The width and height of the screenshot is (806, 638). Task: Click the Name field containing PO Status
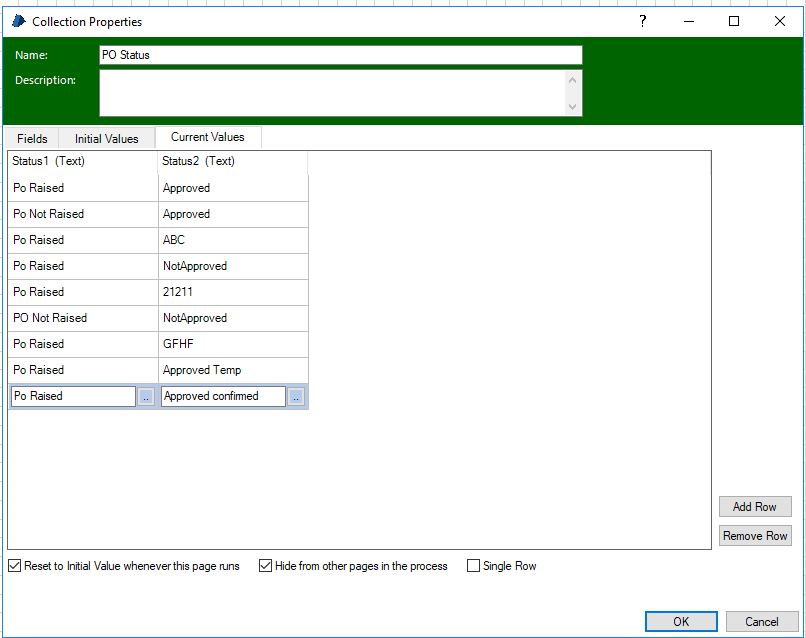(340, 55)
